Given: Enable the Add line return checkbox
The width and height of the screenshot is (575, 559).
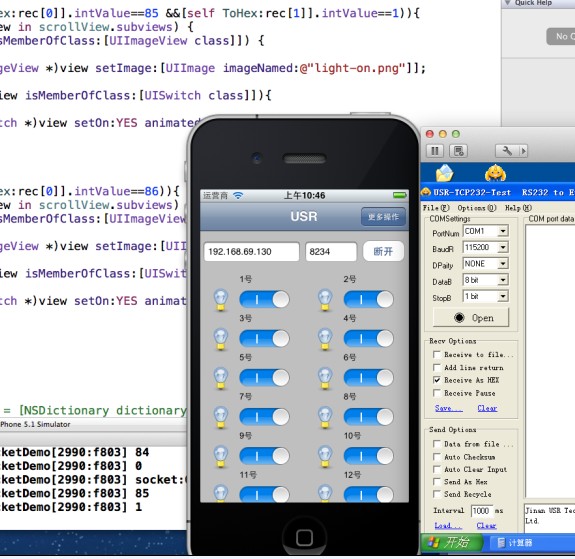Looking at the screenshot, I should point(436,368).
